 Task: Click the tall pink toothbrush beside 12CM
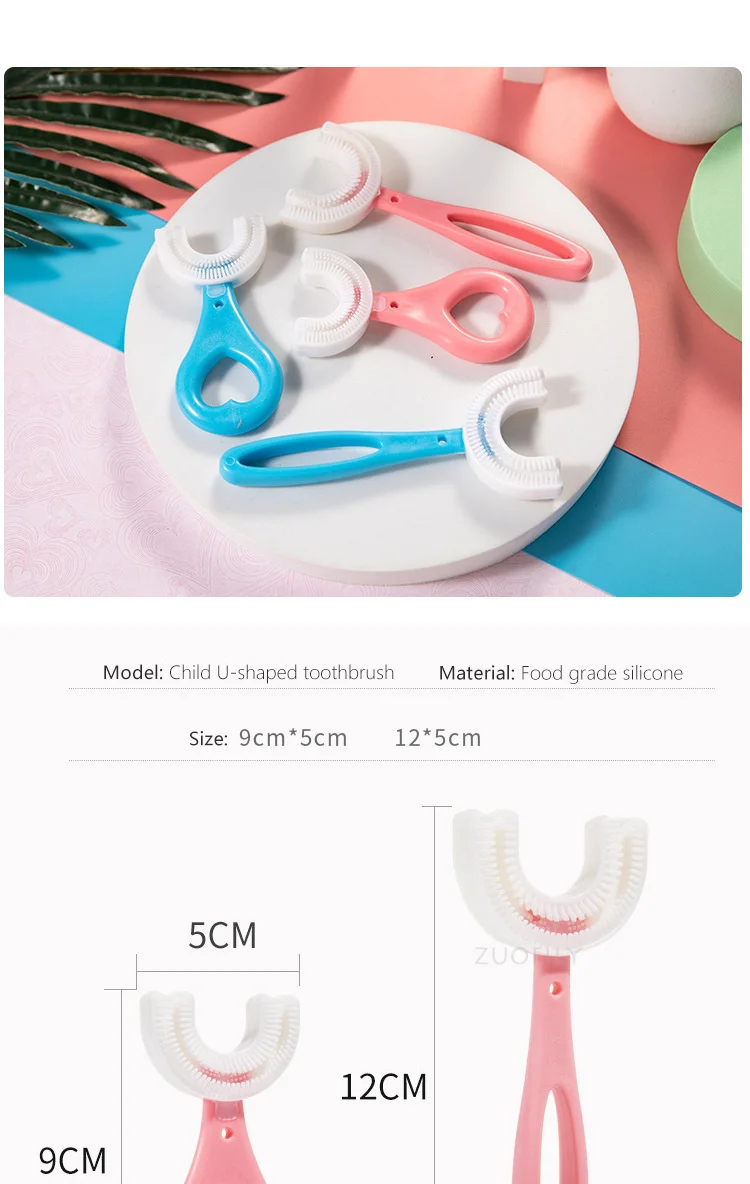click(x=550, y=997)
